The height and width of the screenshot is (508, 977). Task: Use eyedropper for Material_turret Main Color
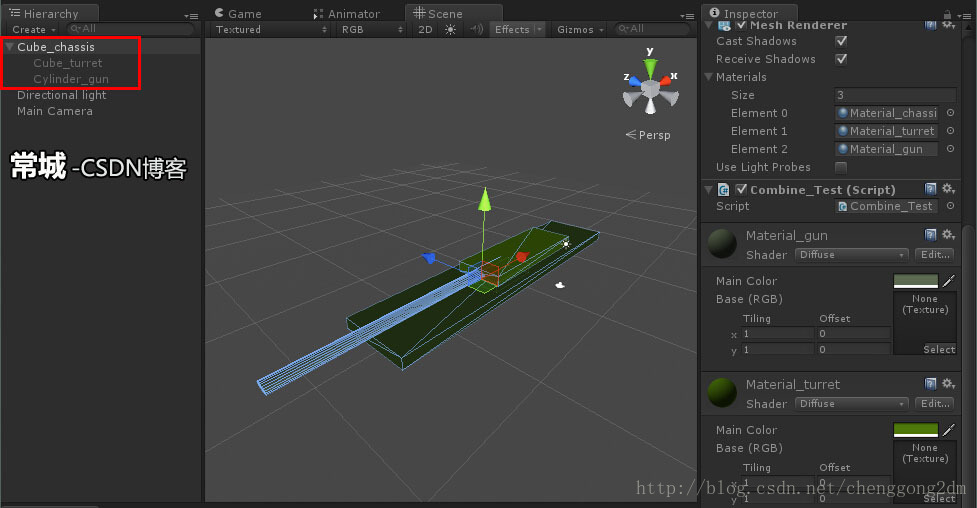tap(948, 430)
